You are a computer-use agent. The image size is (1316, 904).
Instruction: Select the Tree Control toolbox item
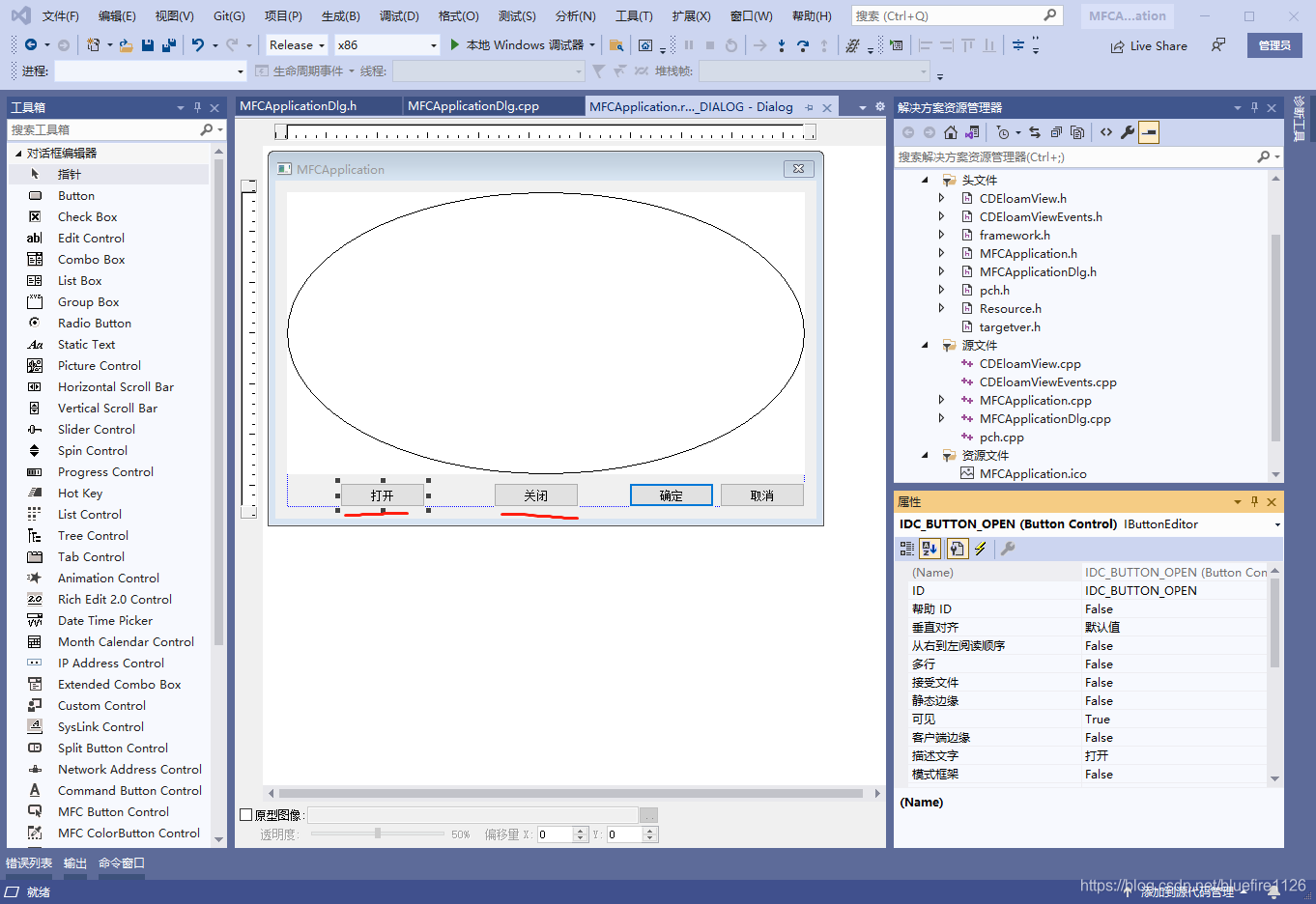(x=93, y=536)
